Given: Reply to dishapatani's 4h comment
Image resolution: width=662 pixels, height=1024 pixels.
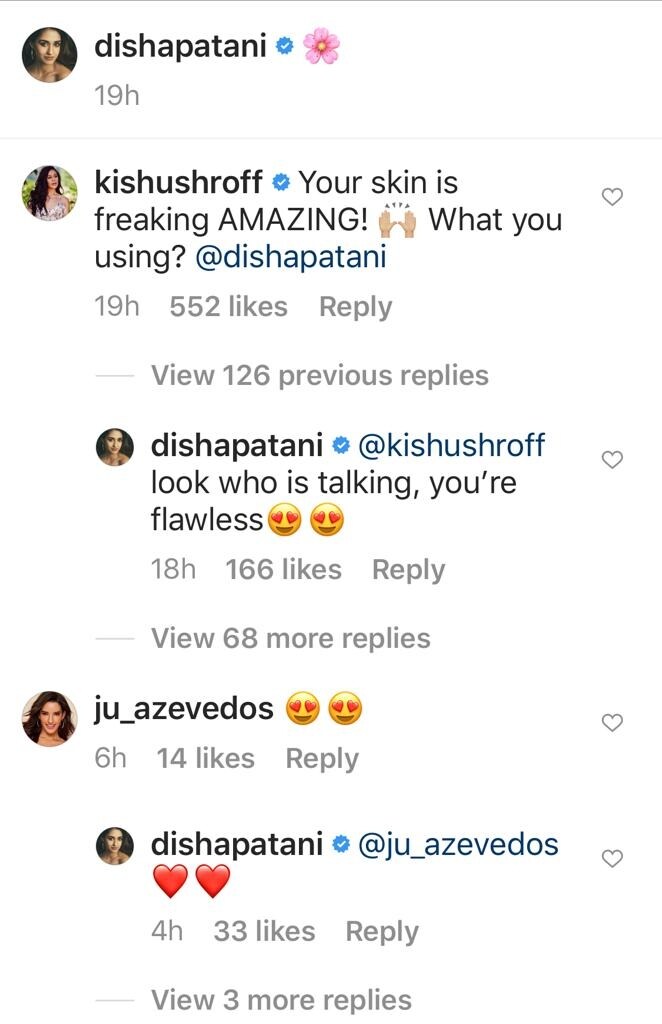Looking at the screenshot, I should [382, 932].
